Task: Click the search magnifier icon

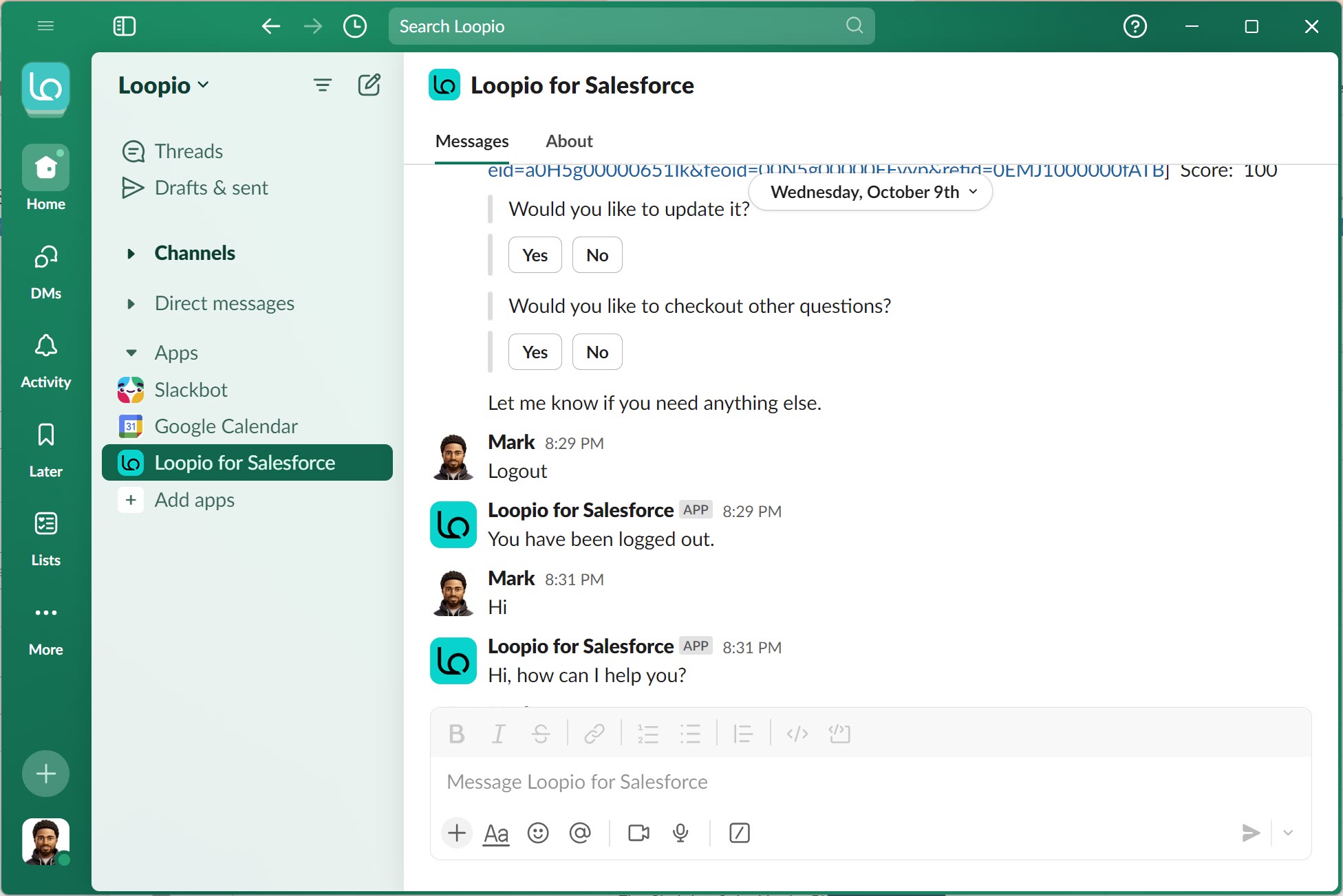Action: pyautogui.click(x=855, y=25)
